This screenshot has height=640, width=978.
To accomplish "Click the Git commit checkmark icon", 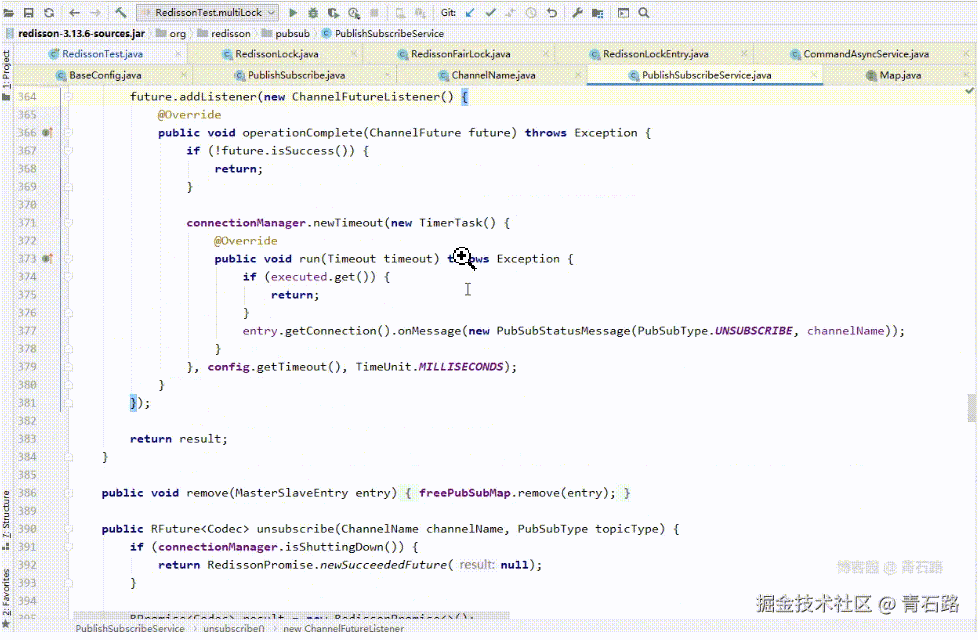I will click(x=490, y=12).
